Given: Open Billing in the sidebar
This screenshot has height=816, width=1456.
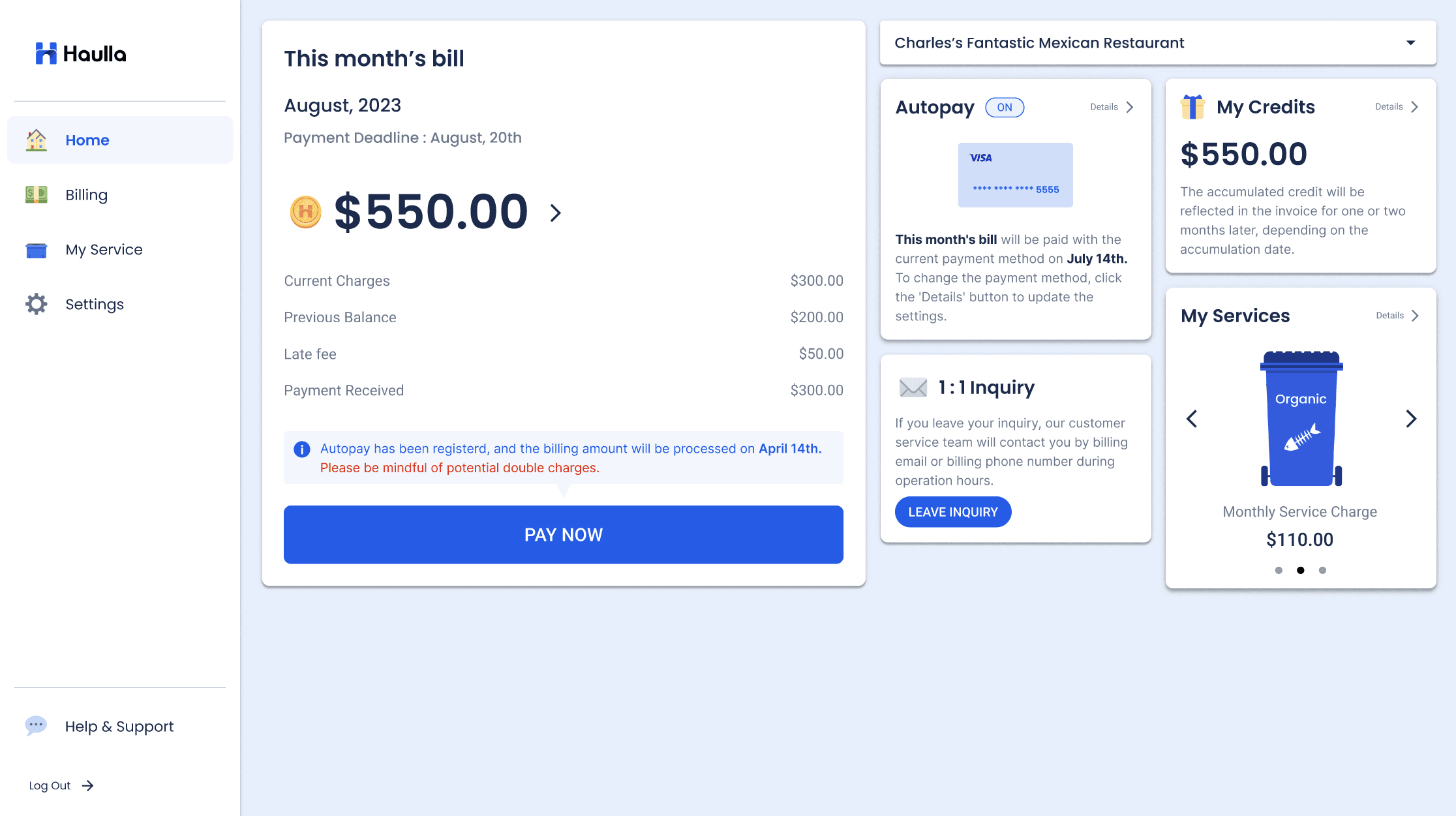Looking at the screenshot, I should point(86,195).
